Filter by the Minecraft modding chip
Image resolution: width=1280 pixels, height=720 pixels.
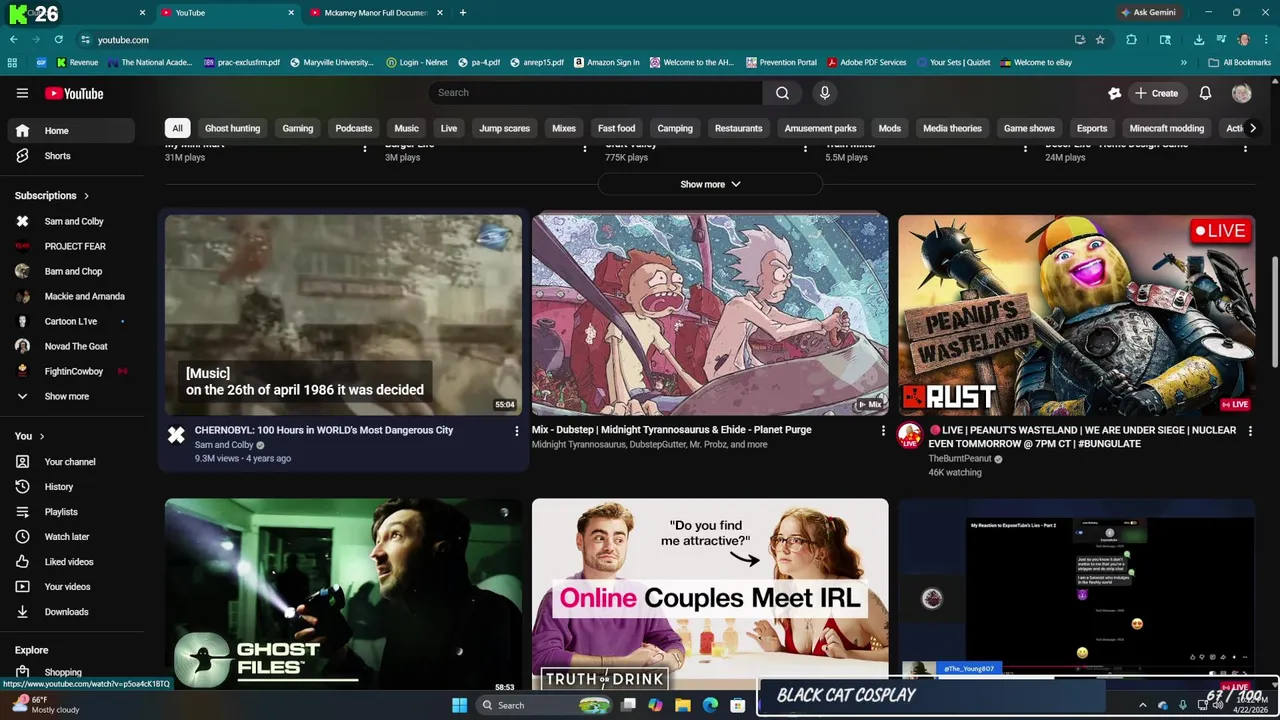[1167, 128]
